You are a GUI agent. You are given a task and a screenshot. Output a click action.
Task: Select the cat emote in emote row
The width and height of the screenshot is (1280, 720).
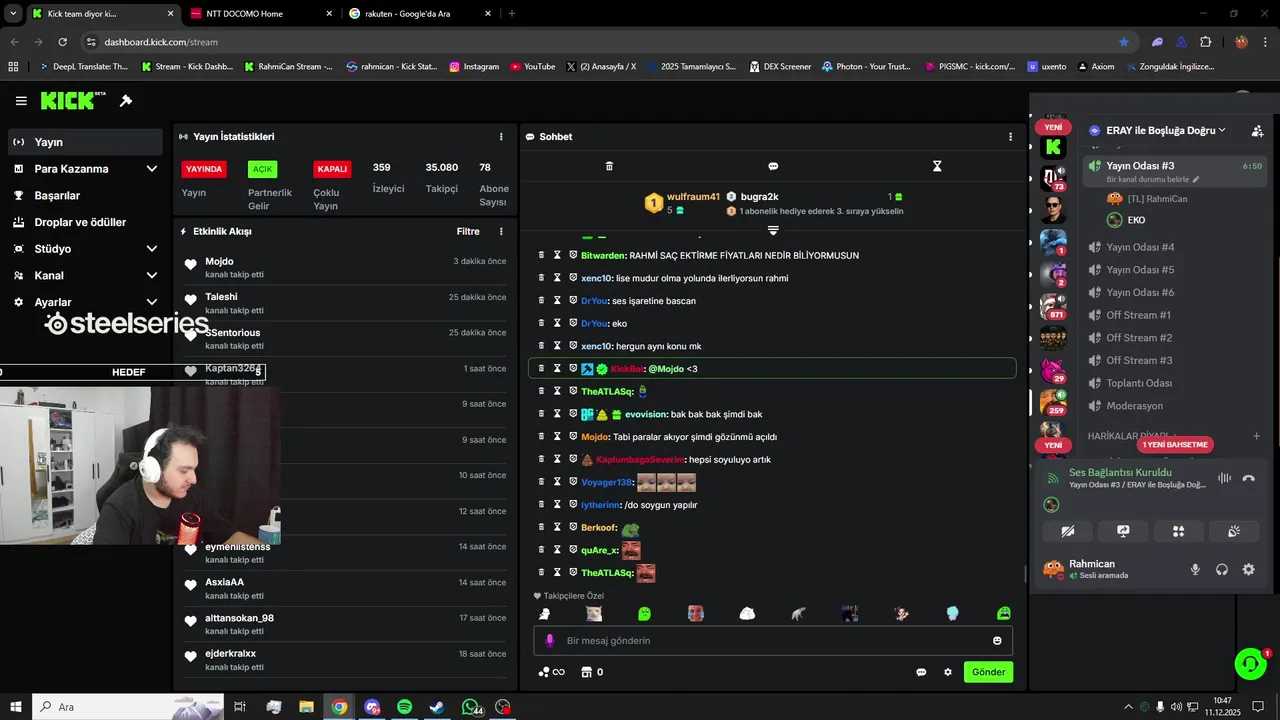pos(594,613)
